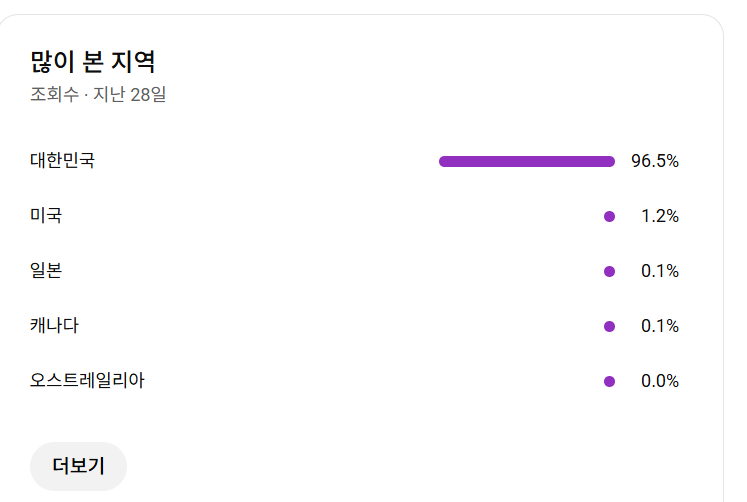747x502 pixels.
Task: Click the purple dot beside 미국
Action: pyautogui.click(x=609, y=216)
